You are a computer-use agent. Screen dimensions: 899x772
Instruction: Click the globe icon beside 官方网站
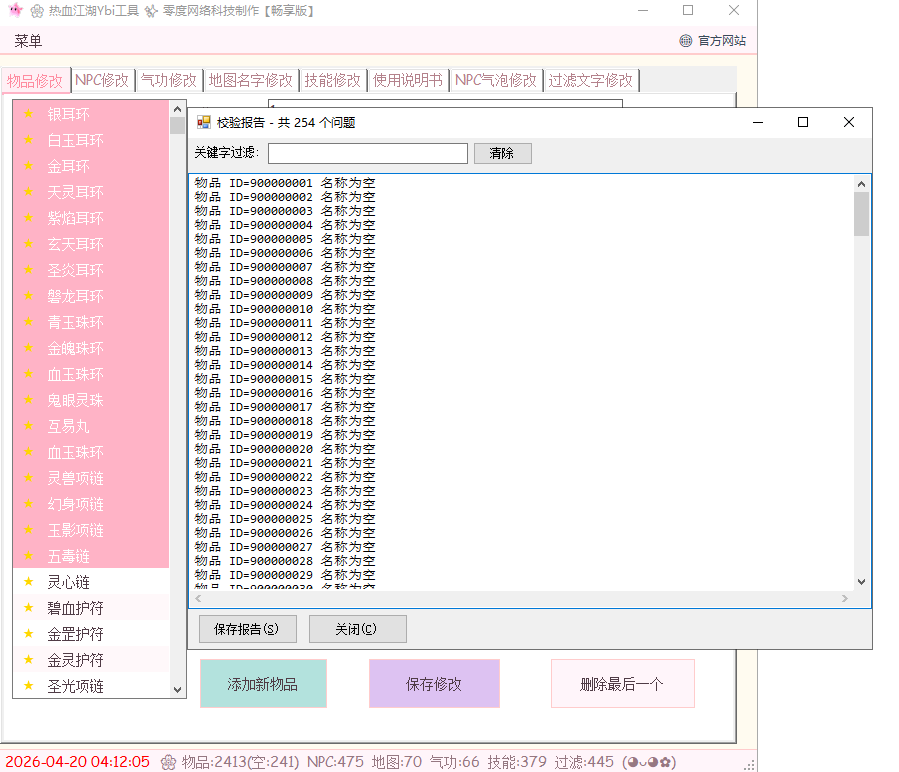pos(685,41)
